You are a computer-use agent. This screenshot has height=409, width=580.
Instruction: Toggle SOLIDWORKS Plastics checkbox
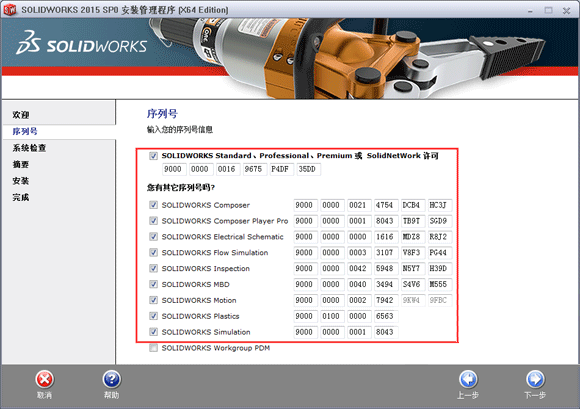tap(154, 316)
